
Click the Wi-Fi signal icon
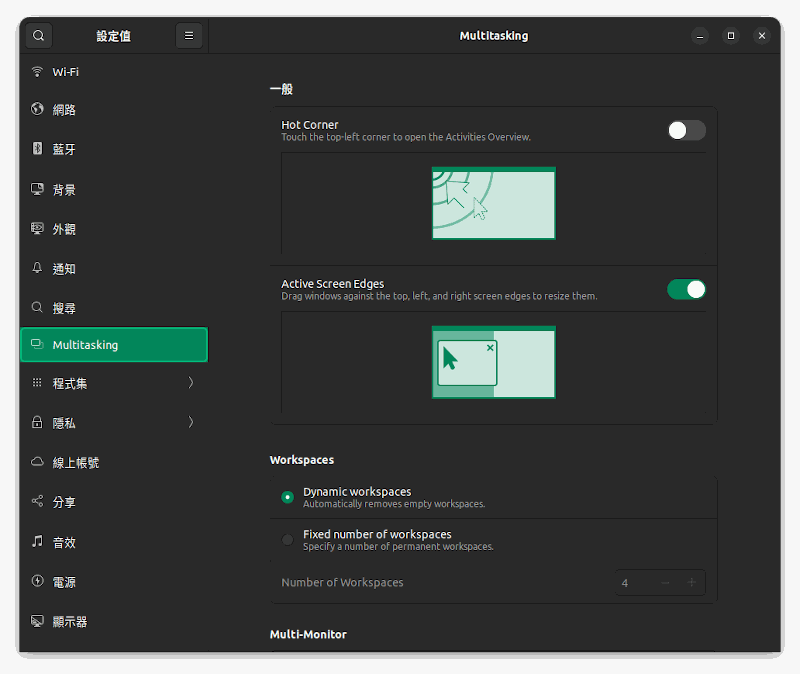tap(37, 71)
